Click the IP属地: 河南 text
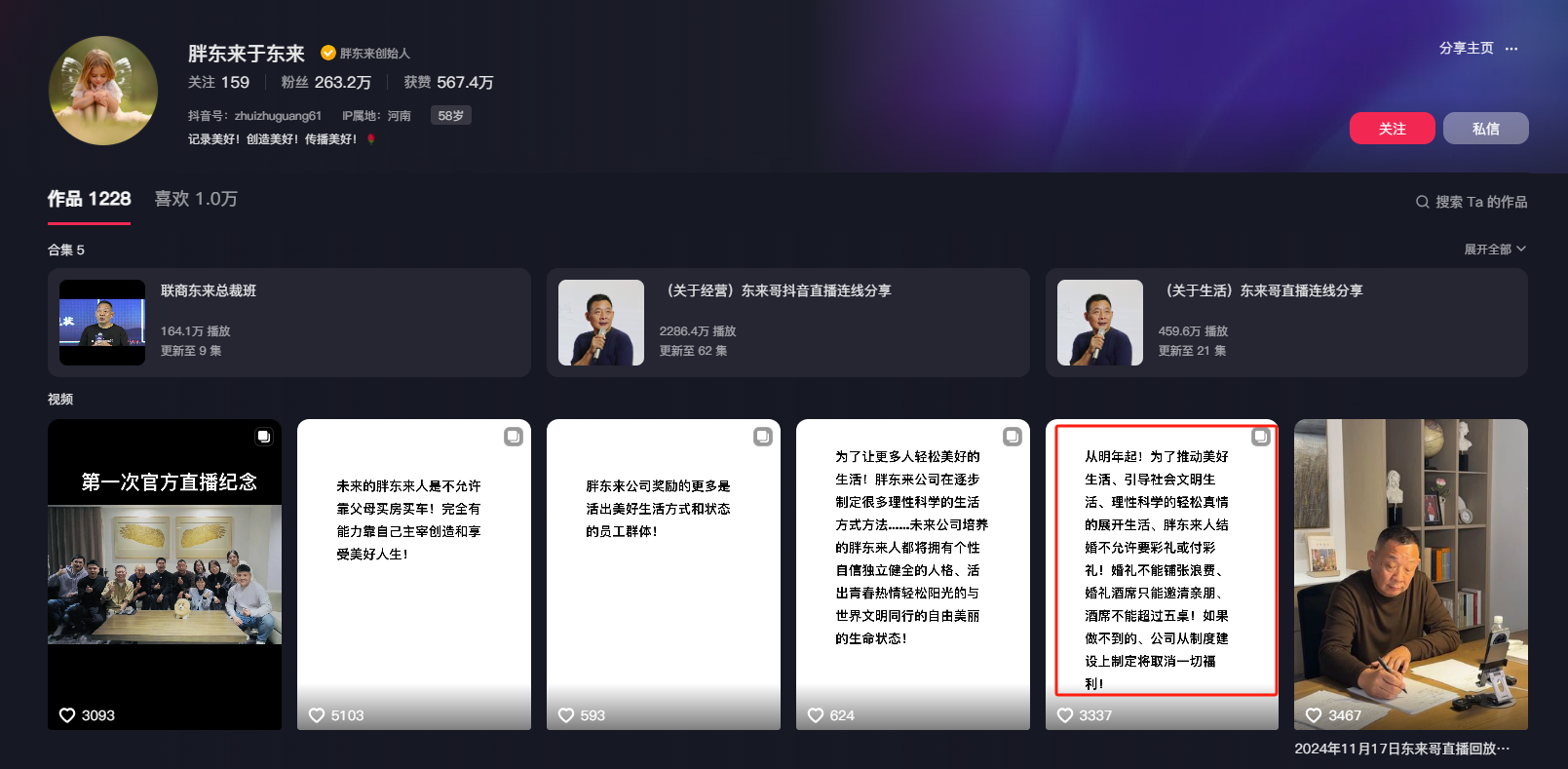The height and width of the screenshot is (769, 1568). pyautogui.click(x=376, y=116)
